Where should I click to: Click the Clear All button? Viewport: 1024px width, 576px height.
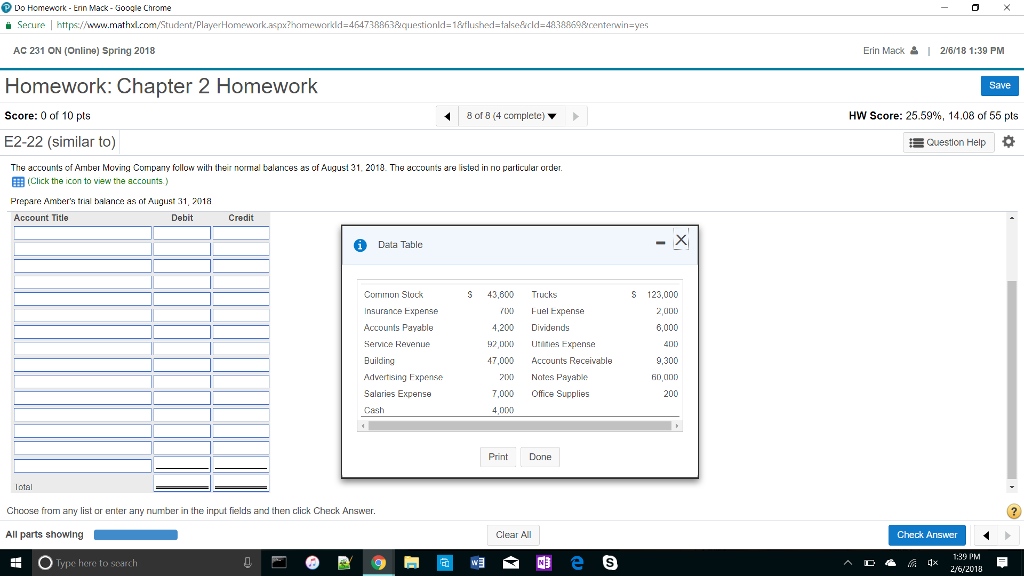tap(513, 535)
